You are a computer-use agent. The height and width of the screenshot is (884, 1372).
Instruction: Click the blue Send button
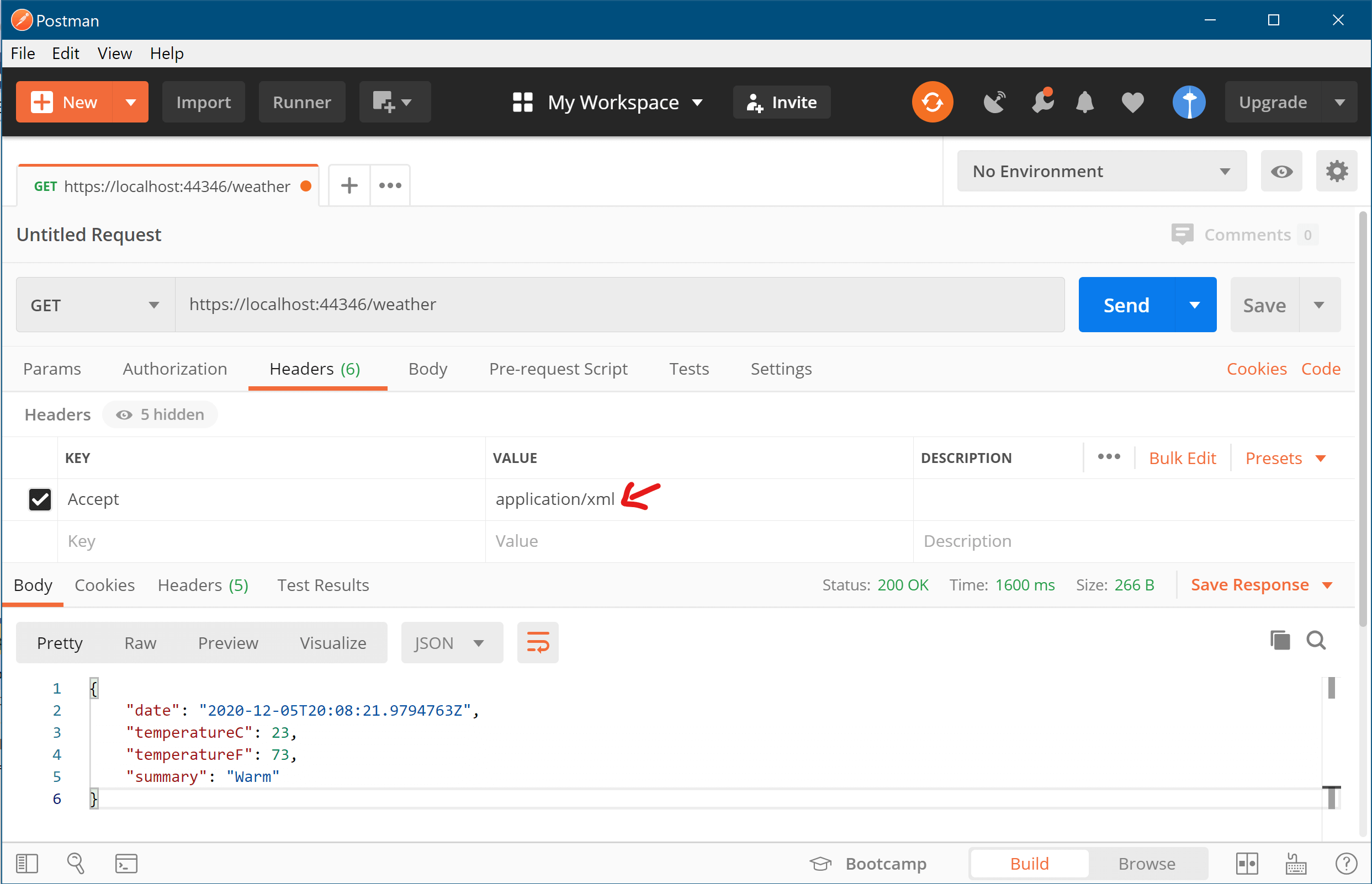pyautogui.click(x=1126, y=304)
